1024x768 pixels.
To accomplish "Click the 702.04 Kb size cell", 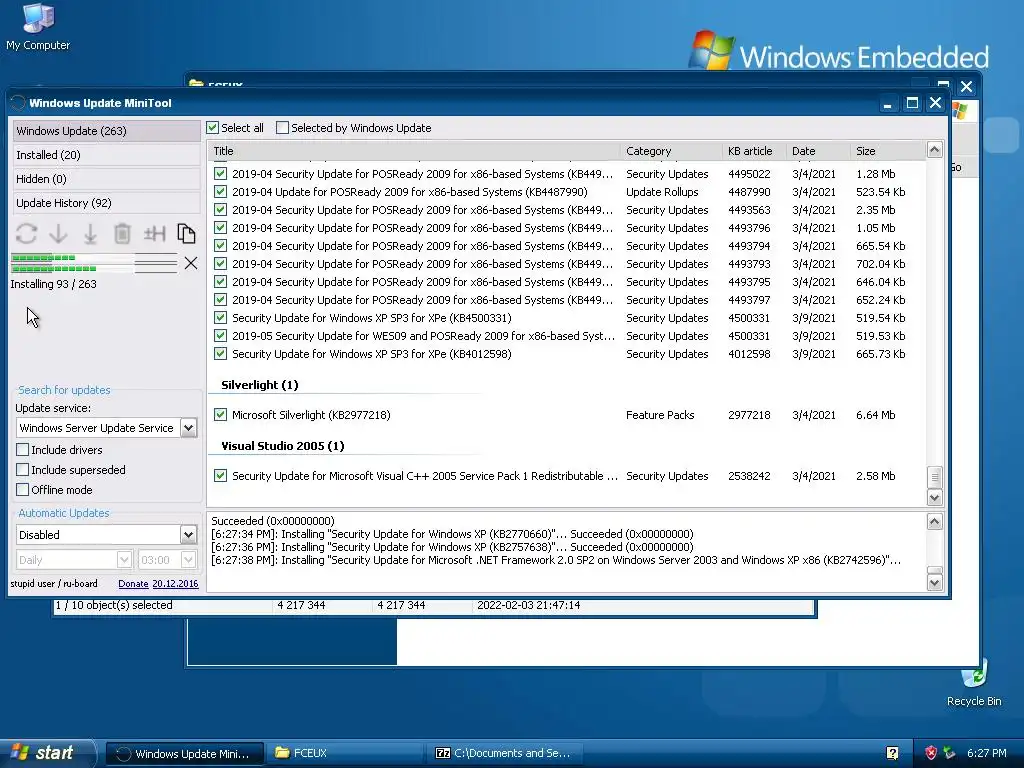I will [x=880, y=264].
